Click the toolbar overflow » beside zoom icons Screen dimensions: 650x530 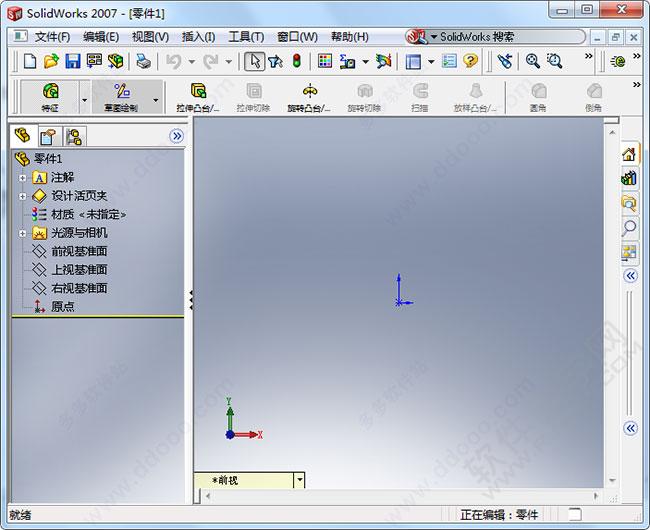pos(588,56)
